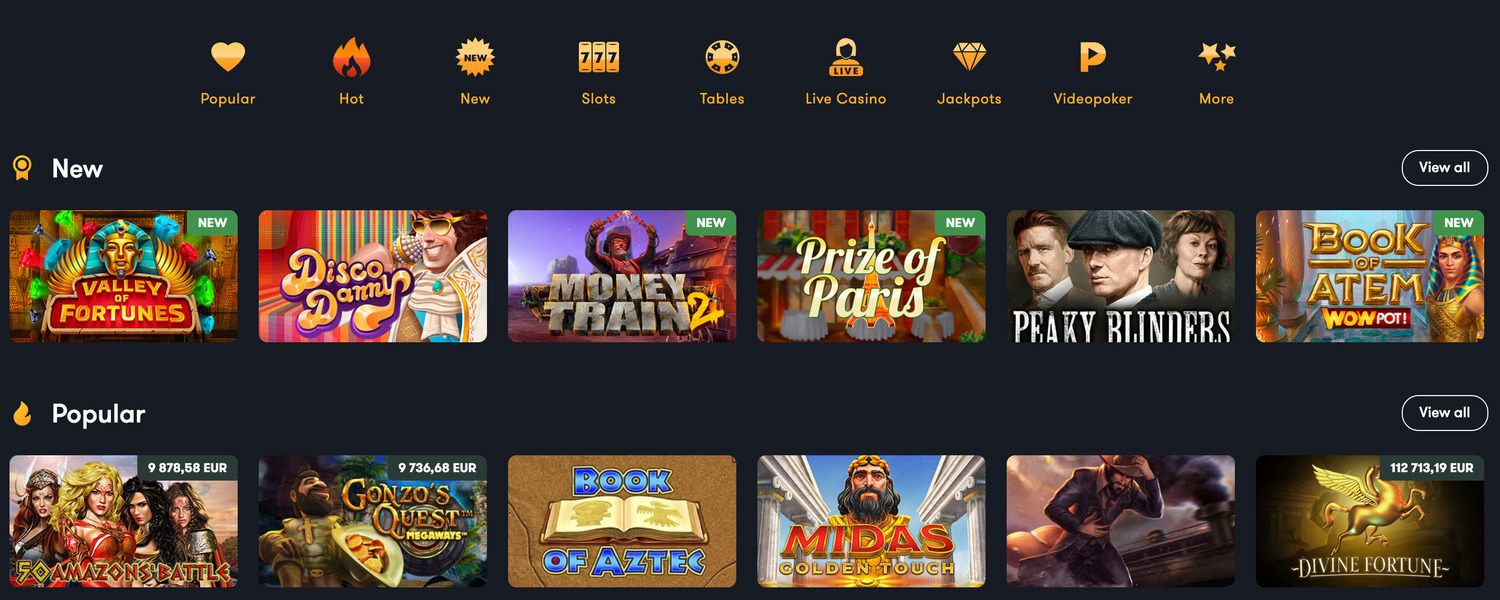View all games in New section
1500x600 pixels.
[x=1444, y=168]
